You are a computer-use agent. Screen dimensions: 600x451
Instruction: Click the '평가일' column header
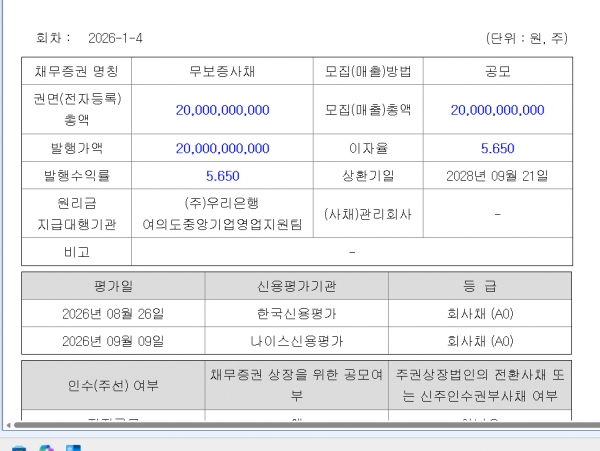tap(113, 286)
